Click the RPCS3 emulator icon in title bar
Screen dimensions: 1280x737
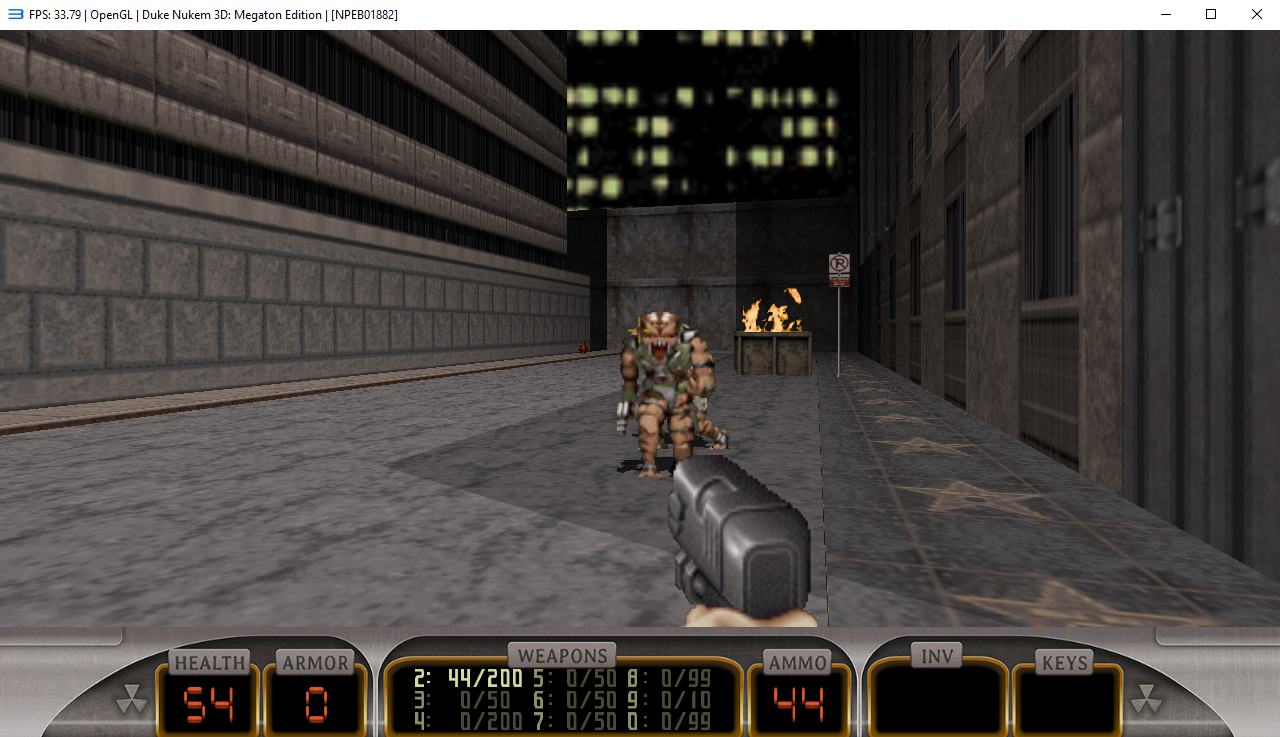pyautogui.click(x=15, y=15)
